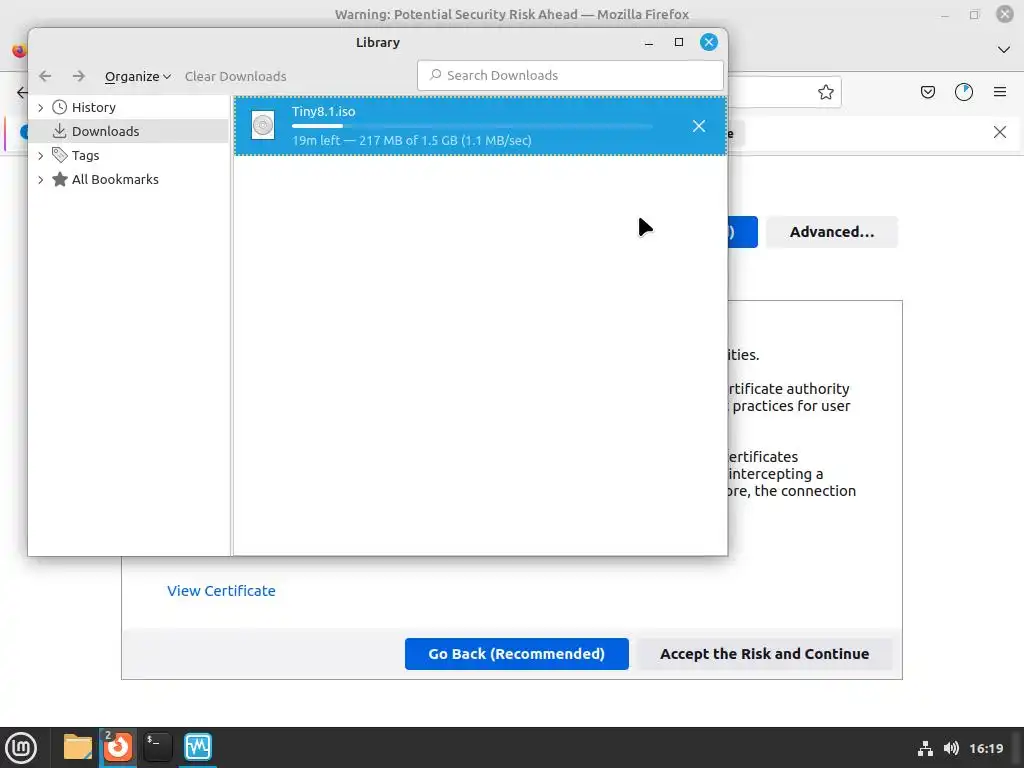The width and height of the screenshot is (1024, 768).
Task: Bookmark this page with star icon
Action: pos(825,92)
